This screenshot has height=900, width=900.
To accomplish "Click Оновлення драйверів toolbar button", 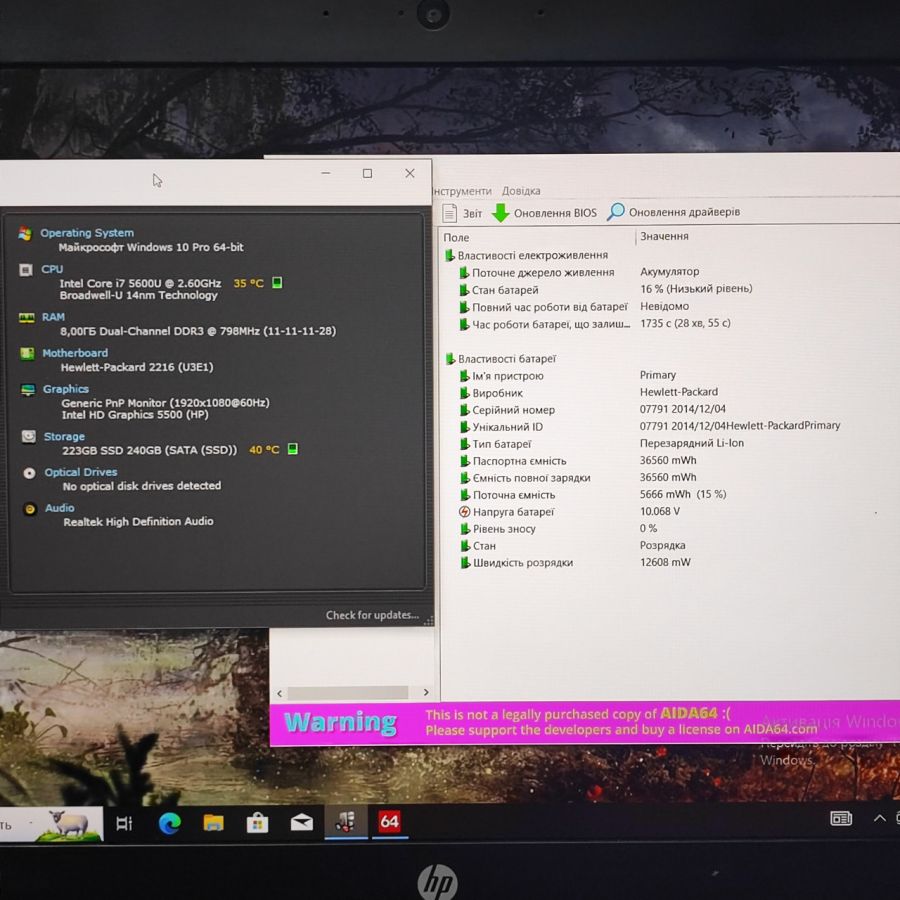I will (674, 212).
